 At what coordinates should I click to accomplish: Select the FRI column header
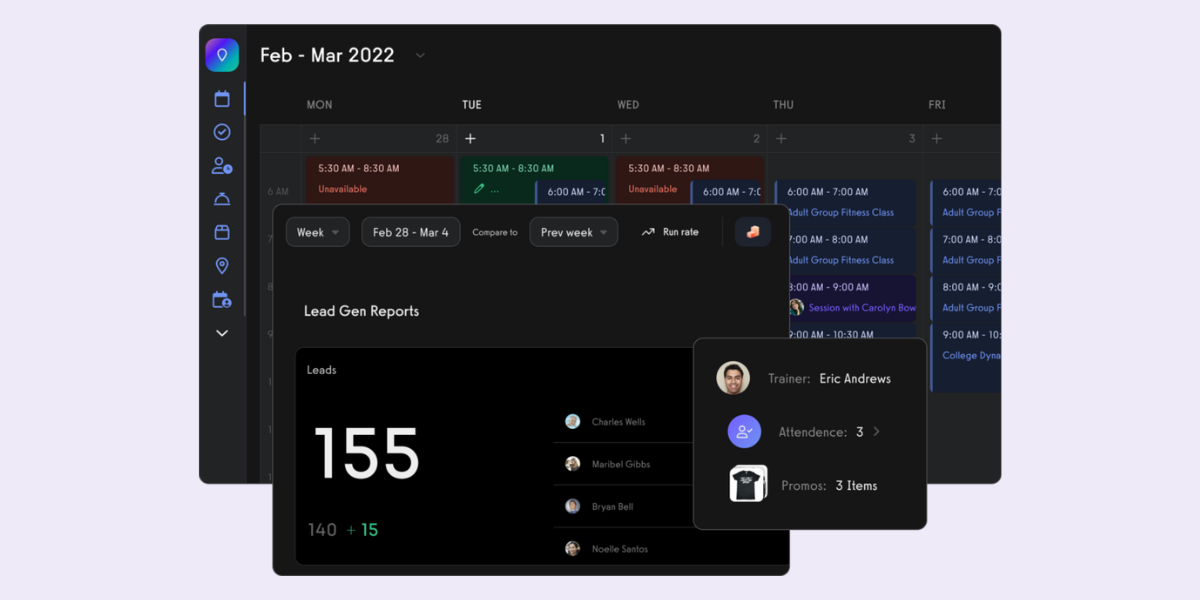(937, 105)
